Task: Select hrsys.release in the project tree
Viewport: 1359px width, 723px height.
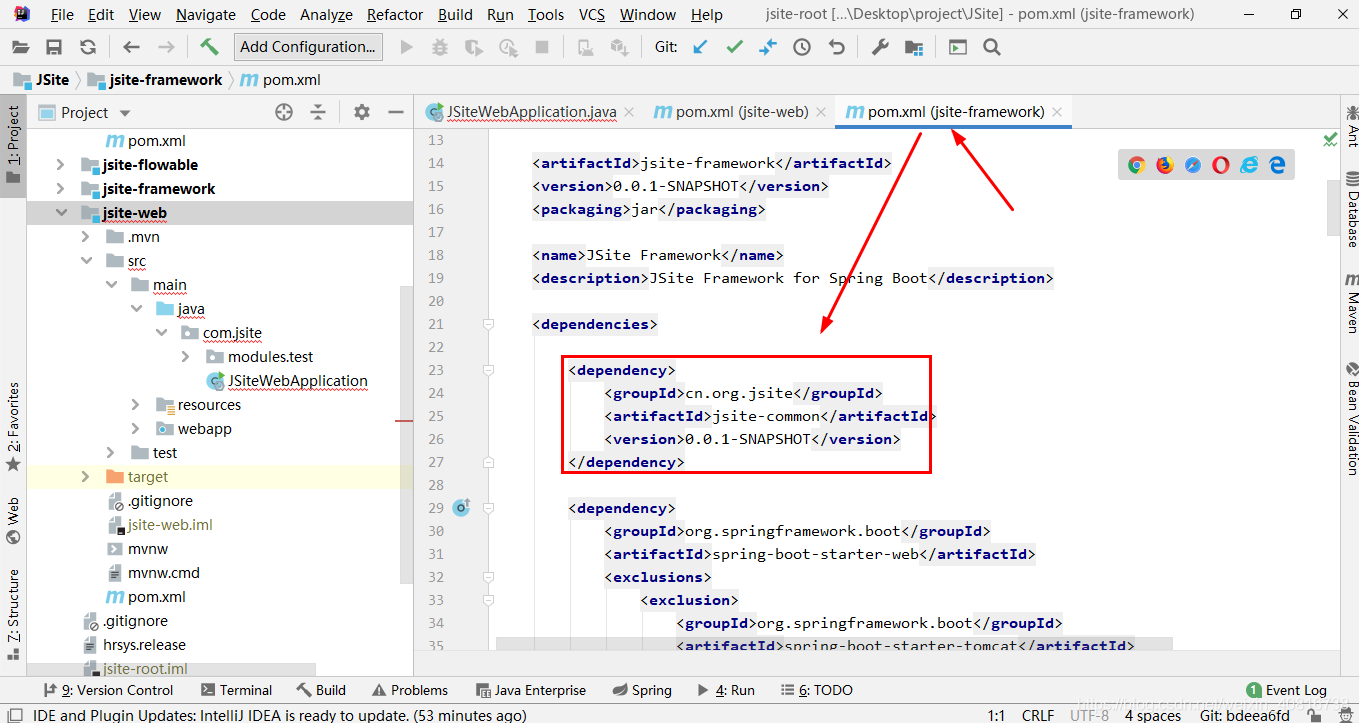Action: coord(144,645)
